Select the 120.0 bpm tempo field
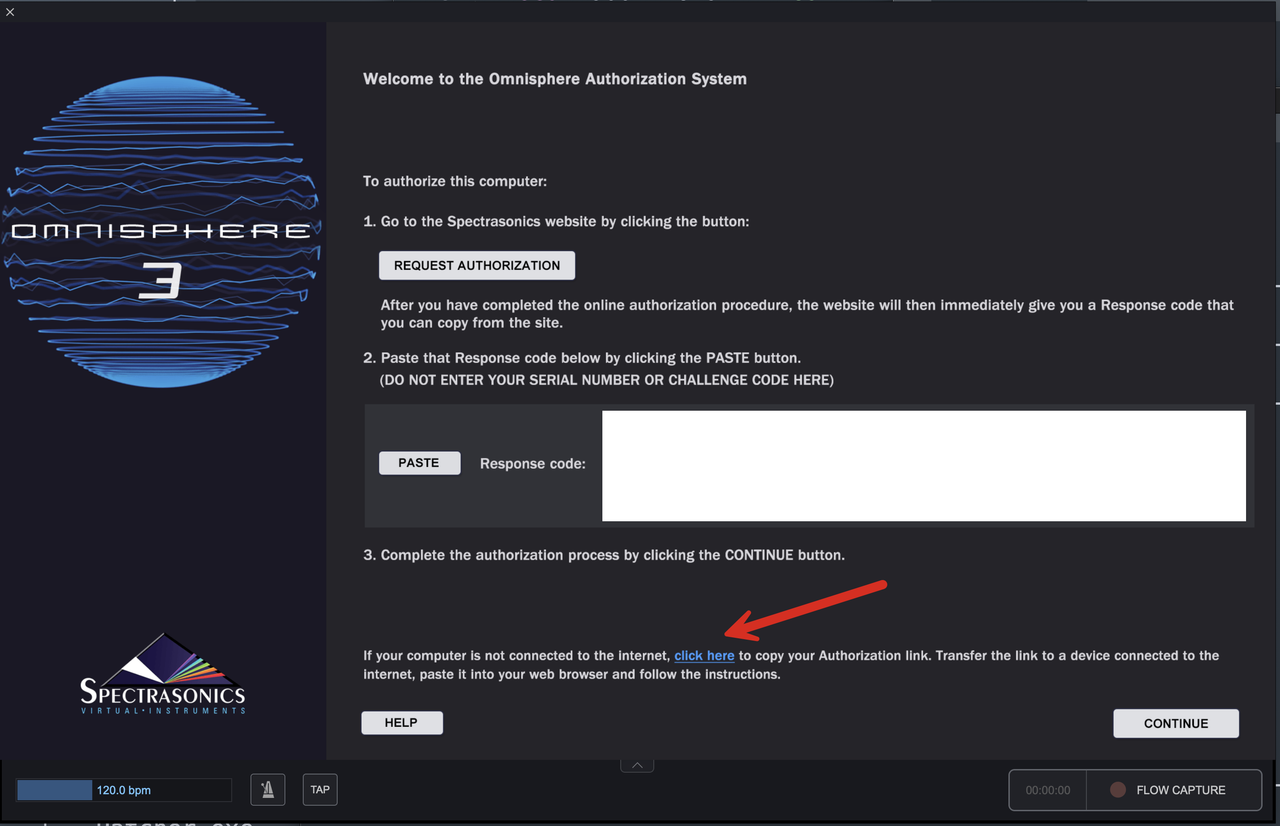The width and height of the screenshot is (1280, 826). coord(124,790)
